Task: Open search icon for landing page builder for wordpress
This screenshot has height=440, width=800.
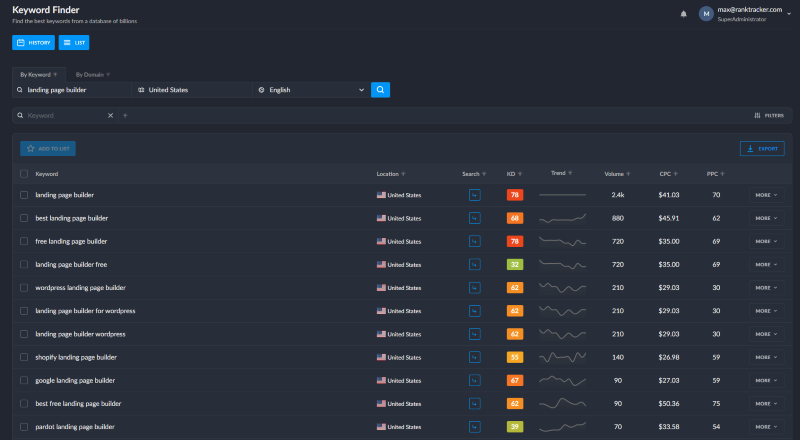Action: (474, 311)
